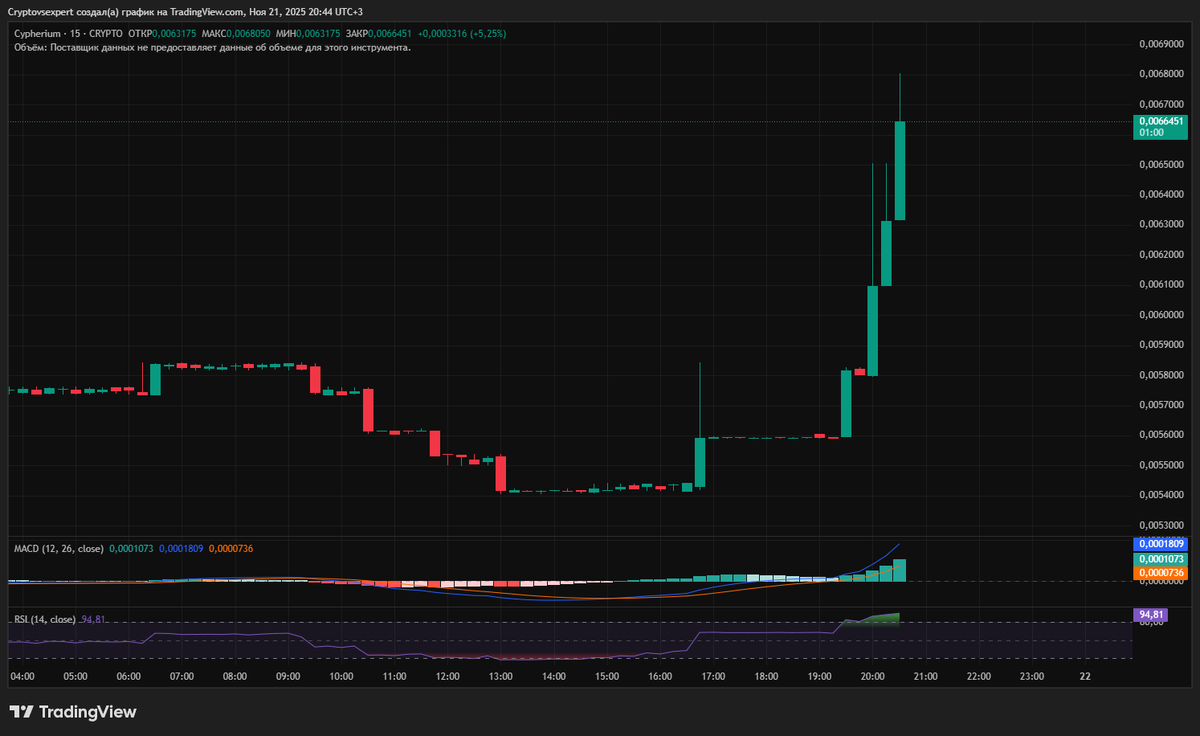Click the 15:00 time axis label
This screenshot has height=736, width=1200.
click(x=606, y=676)
